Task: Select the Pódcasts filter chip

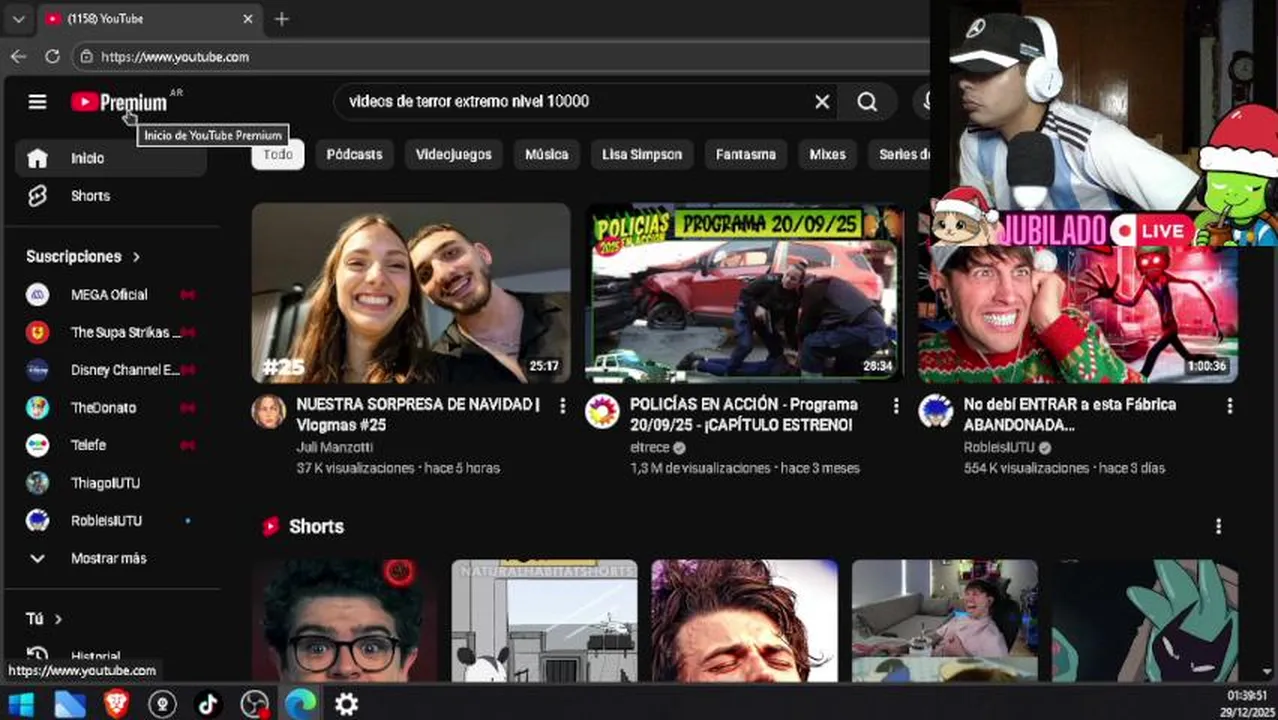Action: point(354,154)
